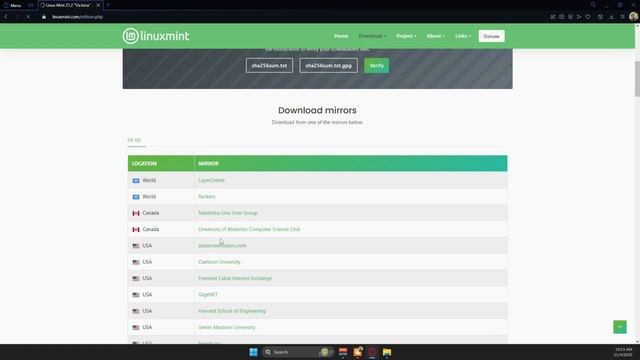Go to Home in site navigation
The width and height of the screenshot is (640, 360).
click(x=341, y=36)
